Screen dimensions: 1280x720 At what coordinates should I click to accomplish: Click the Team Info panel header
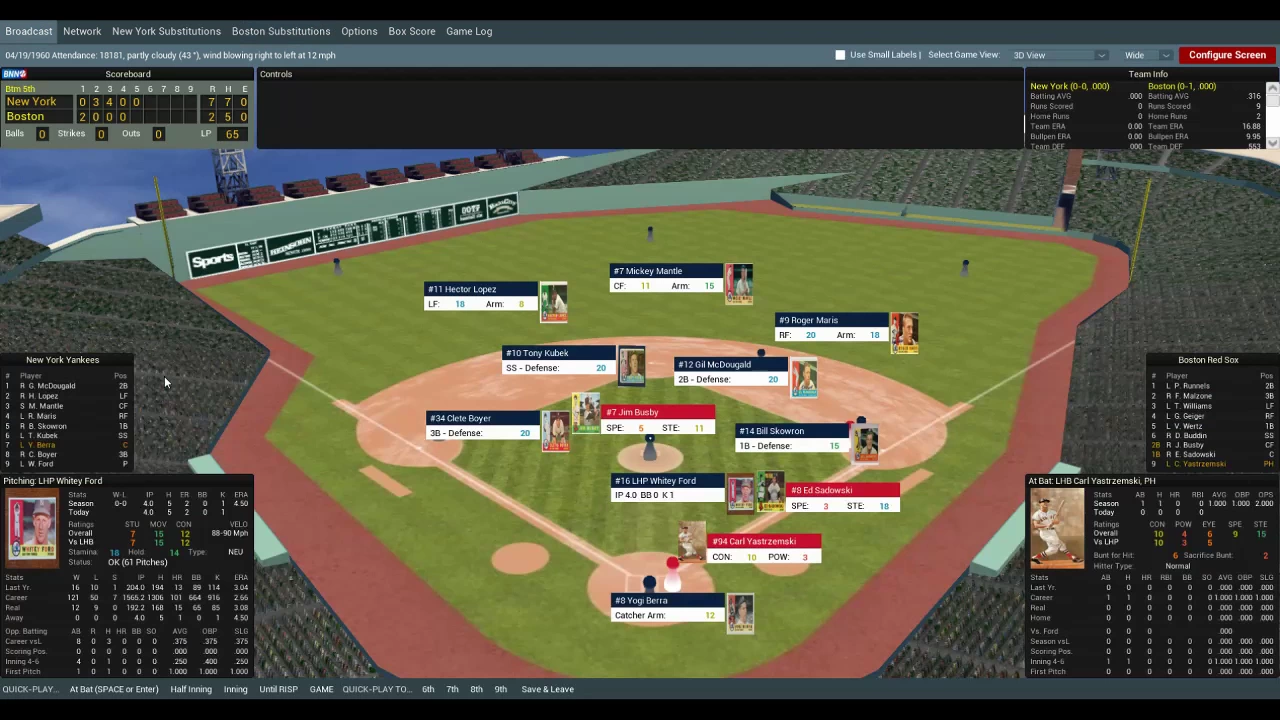[x=1148, y=74]
